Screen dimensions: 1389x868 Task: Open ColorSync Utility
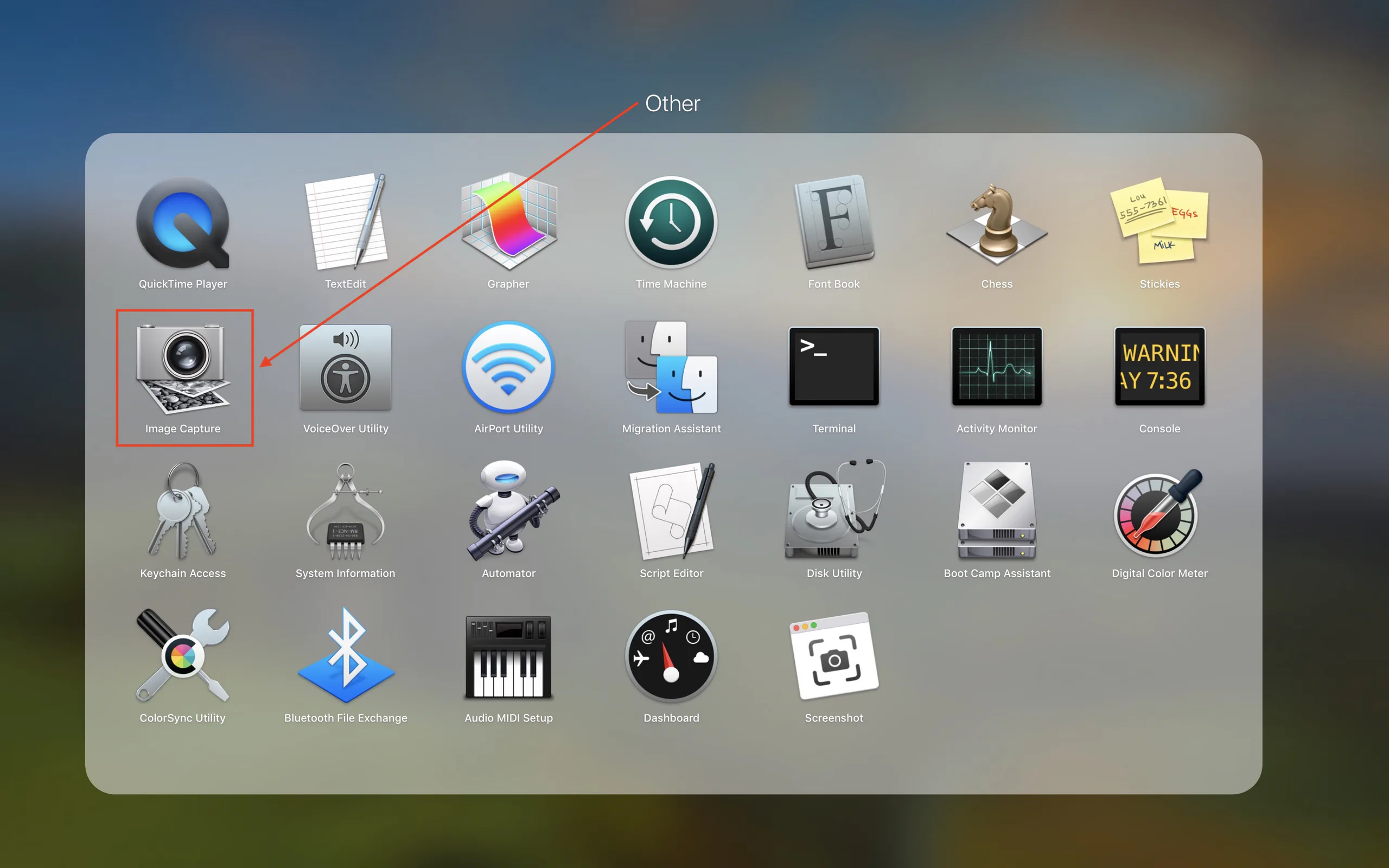pyautogui.click(x=182, y=655)
